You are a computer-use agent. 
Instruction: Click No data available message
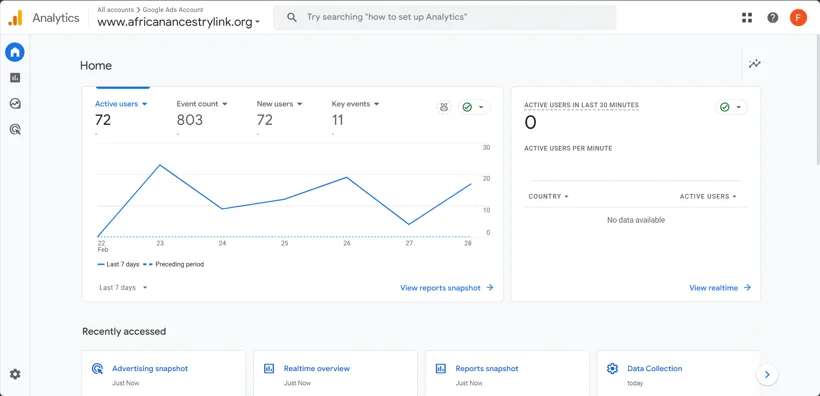(636, 220)
